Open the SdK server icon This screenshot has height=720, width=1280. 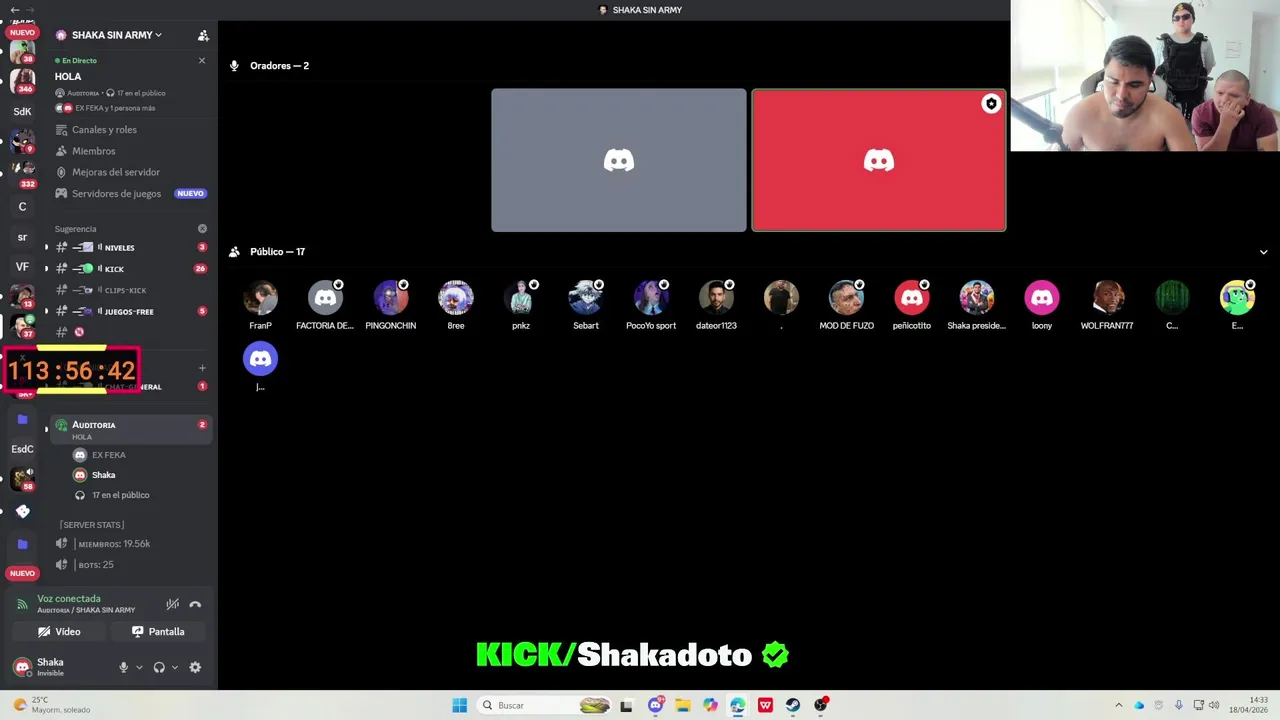tap(22, 112)
